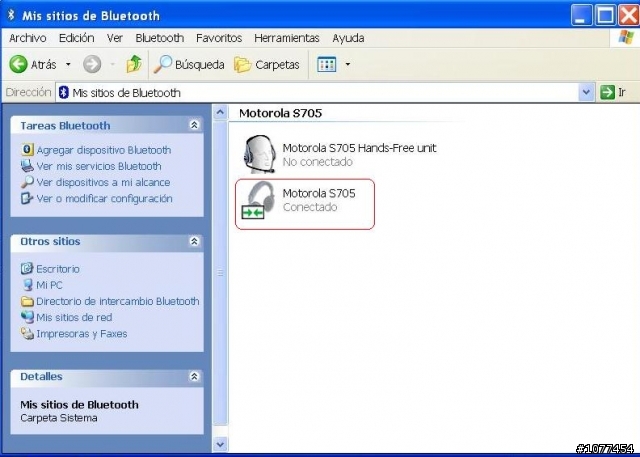Open the Atrás history dropdown arrow
Viewport: 640px width, 457px height.
click(68, 64)
